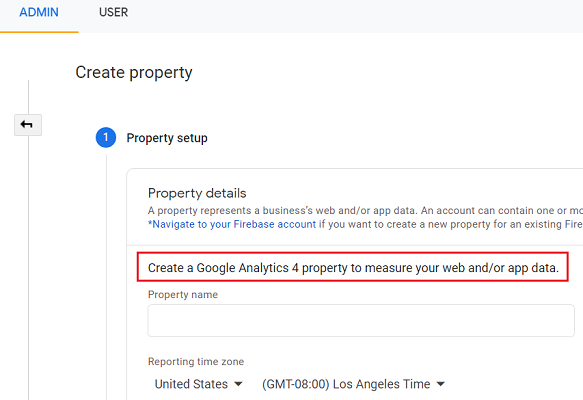Click the back arrow button
583x400 pixels.
coord(28,125)
